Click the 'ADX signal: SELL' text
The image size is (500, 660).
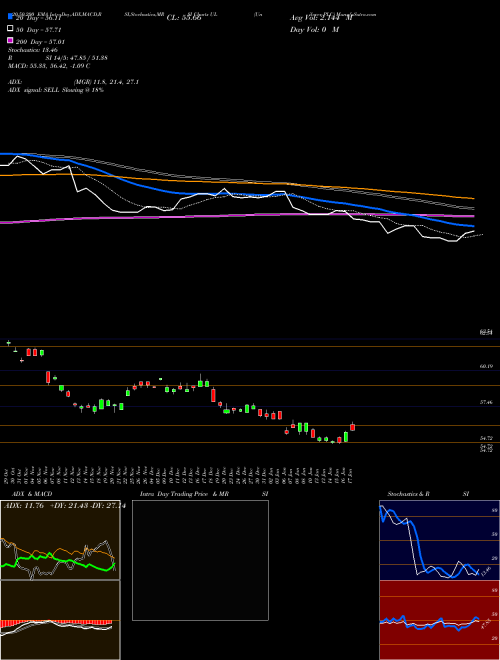[34, 90]
